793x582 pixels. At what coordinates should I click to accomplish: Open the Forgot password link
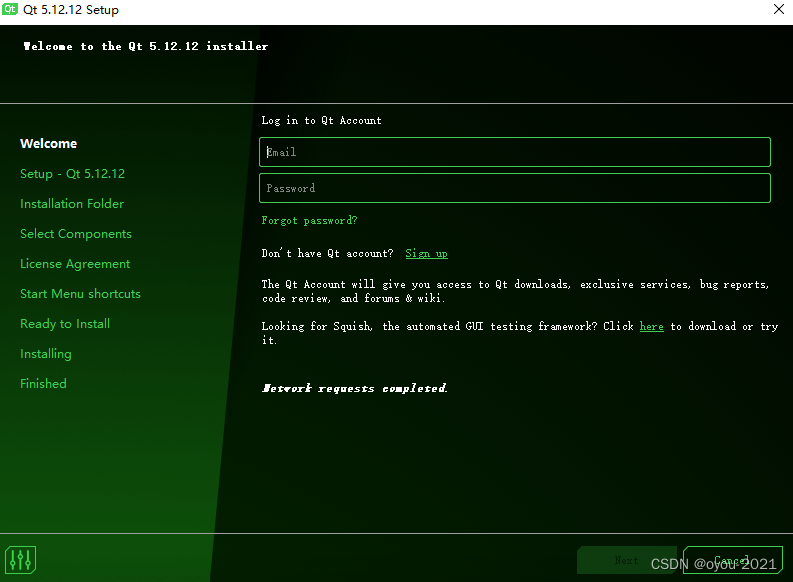tap(310, 220)
